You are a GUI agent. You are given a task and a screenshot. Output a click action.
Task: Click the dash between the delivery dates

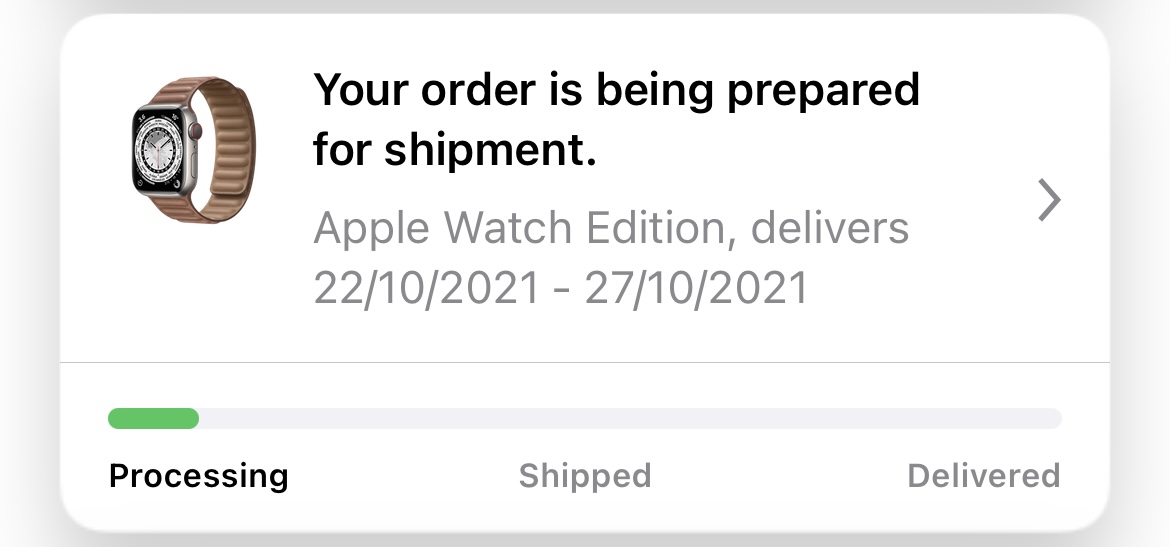coord(562,290)
